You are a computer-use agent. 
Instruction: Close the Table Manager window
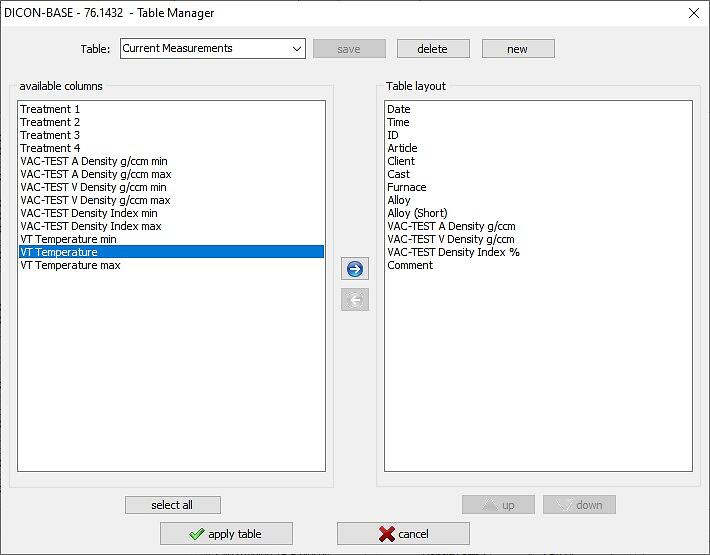click(x=694, y=13)
